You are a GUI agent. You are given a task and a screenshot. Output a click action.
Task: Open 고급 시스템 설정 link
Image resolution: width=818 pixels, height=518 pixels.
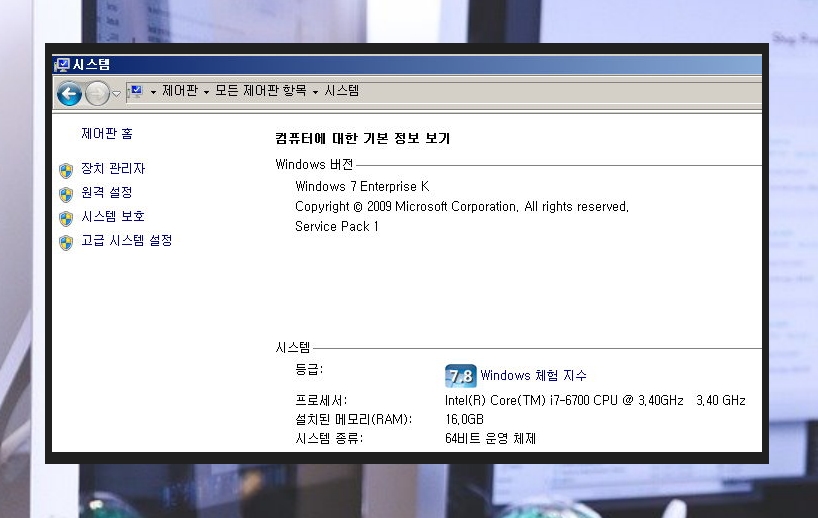[127, 240]
